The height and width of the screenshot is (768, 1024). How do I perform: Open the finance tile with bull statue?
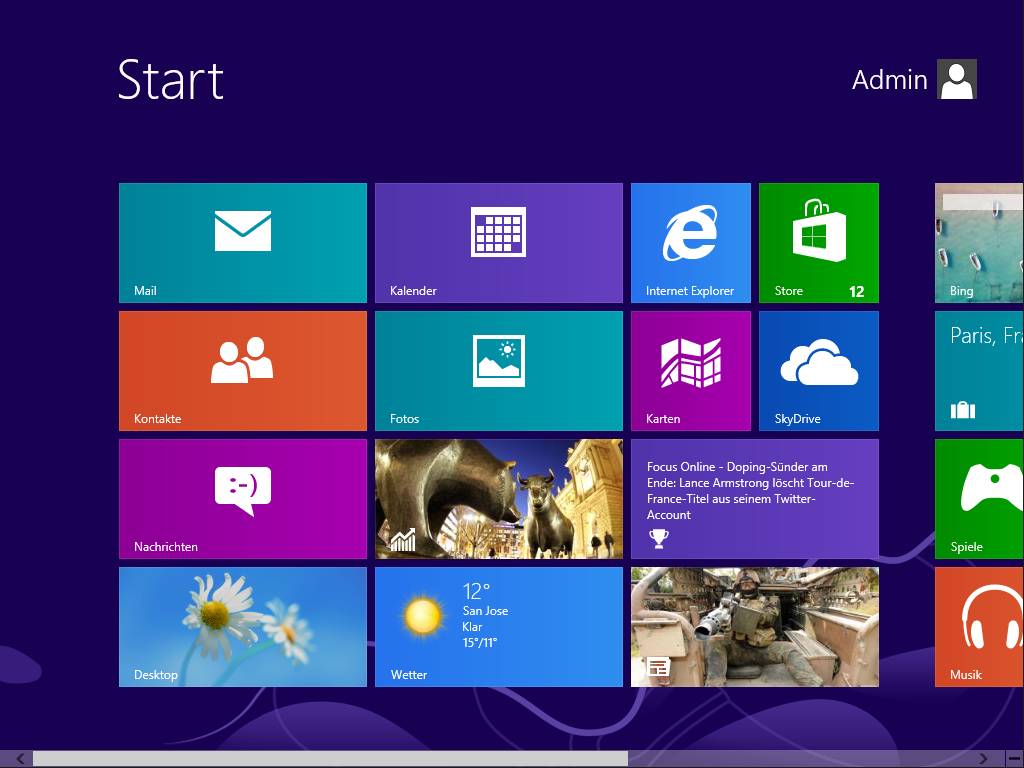pyautogui.click(x=498, y=499)
